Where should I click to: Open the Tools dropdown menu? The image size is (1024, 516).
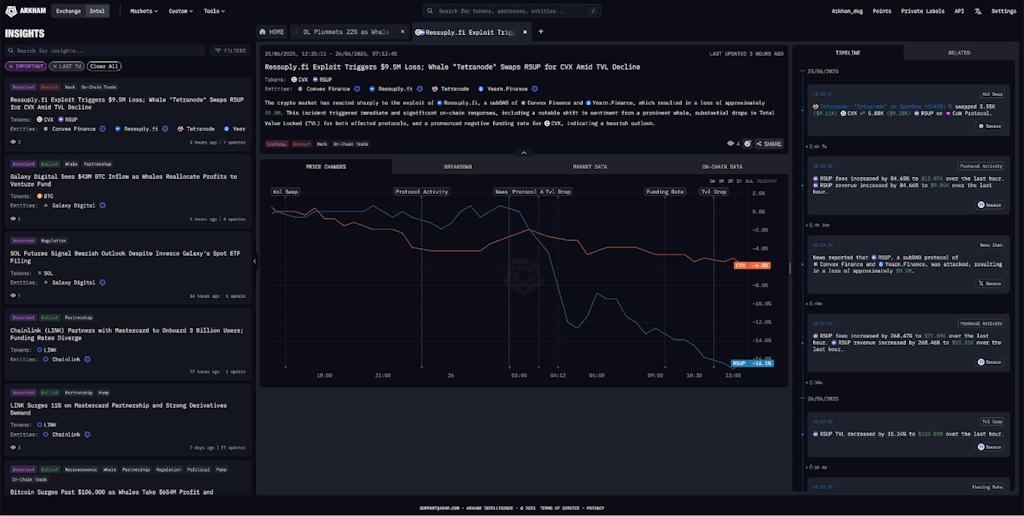pyautogui.click(x=214, y=11)
